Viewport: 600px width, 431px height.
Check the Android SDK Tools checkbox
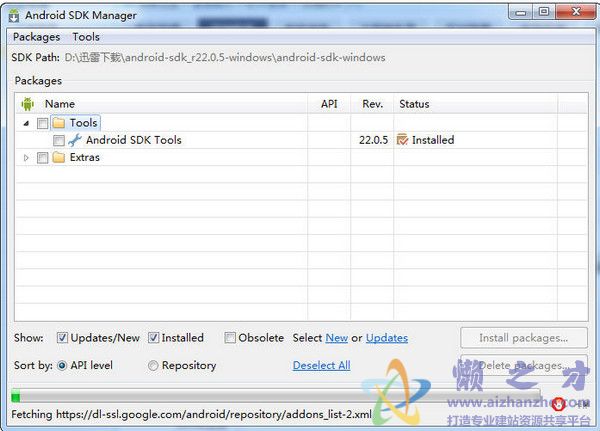coord(59,140)
